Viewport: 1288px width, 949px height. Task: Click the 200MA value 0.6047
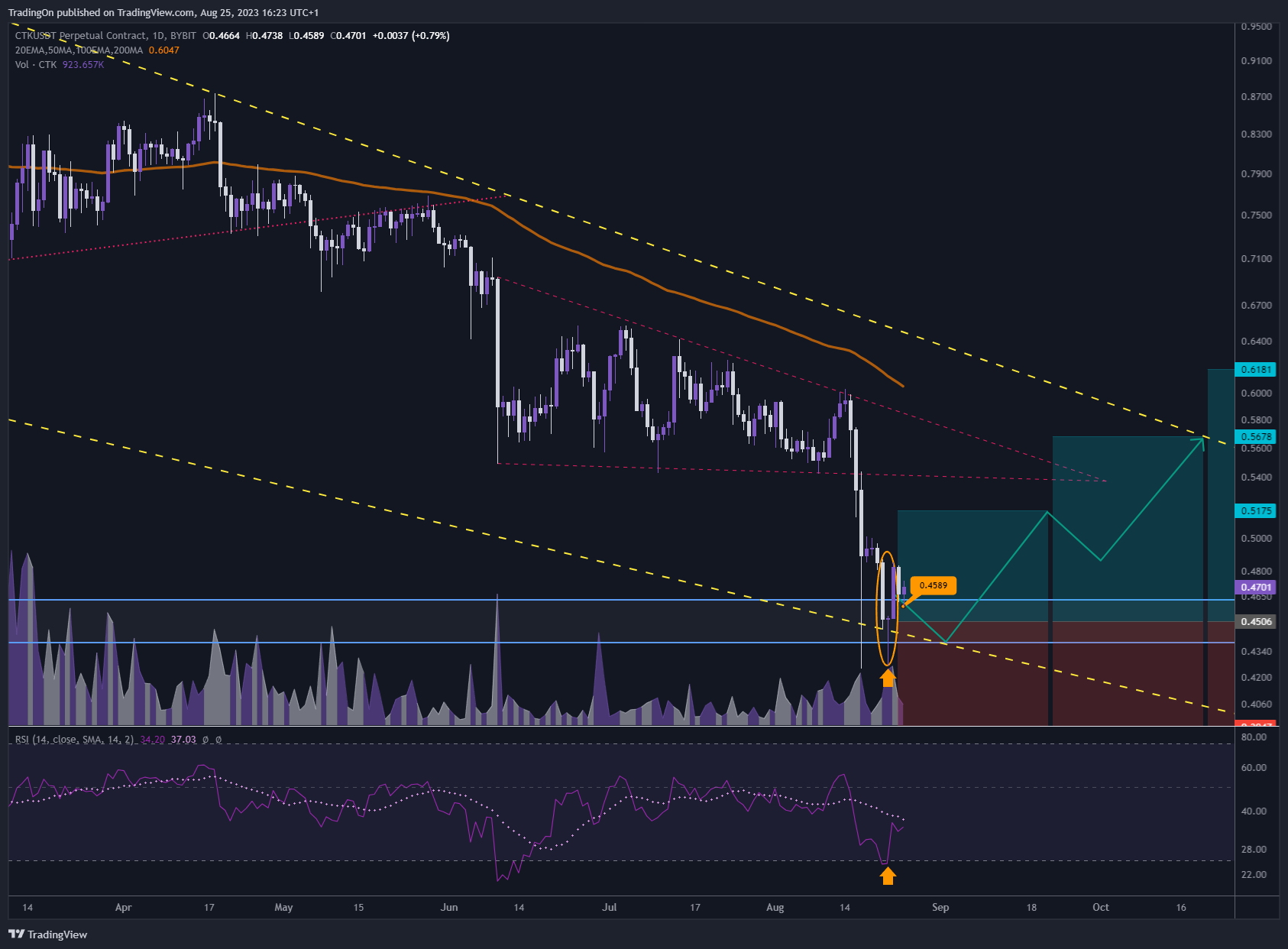(x=163, y=50)
